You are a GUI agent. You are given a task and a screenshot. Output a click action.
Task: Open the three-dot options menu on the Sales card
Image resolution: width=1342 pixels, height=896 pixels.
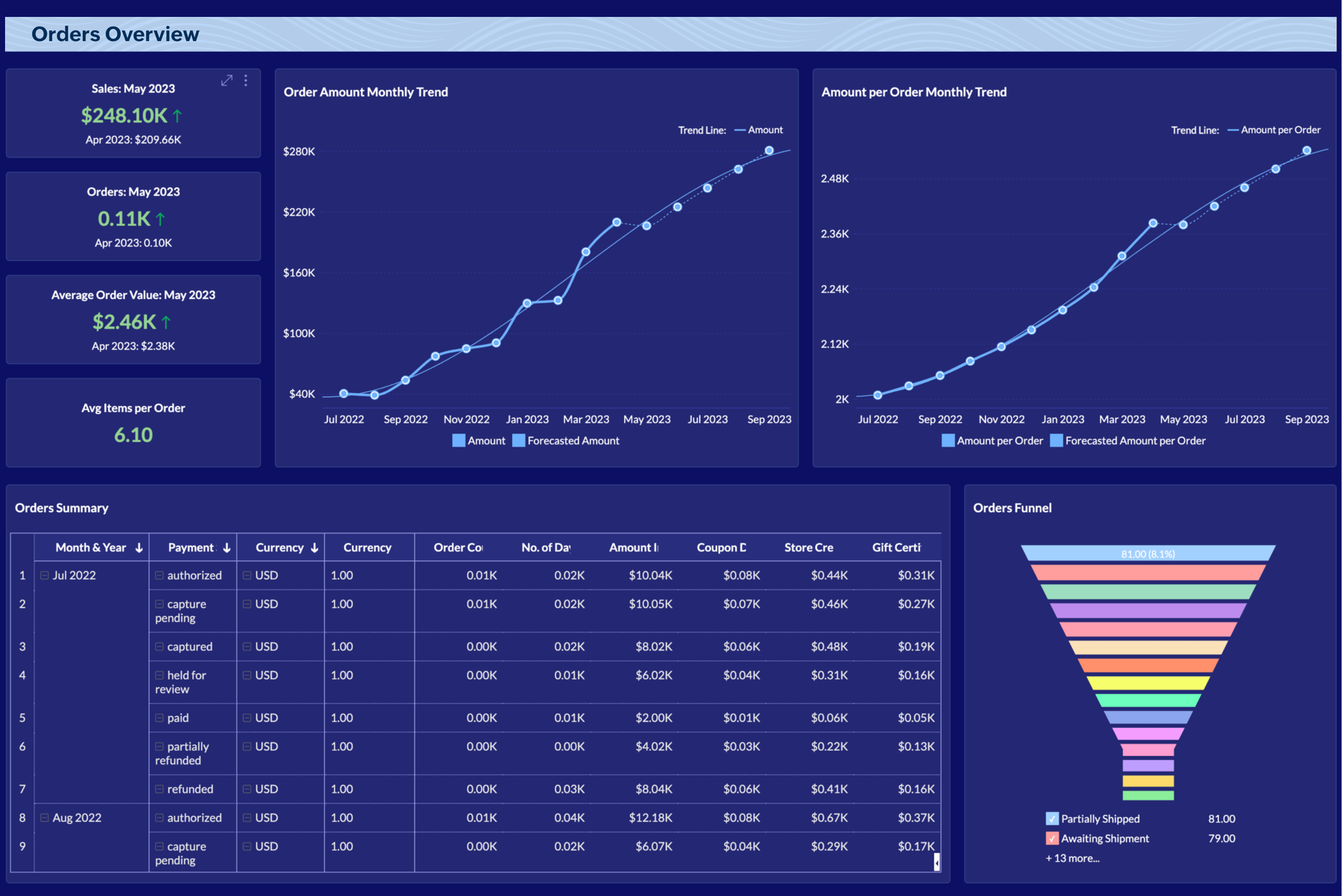[x=246, y=81]
